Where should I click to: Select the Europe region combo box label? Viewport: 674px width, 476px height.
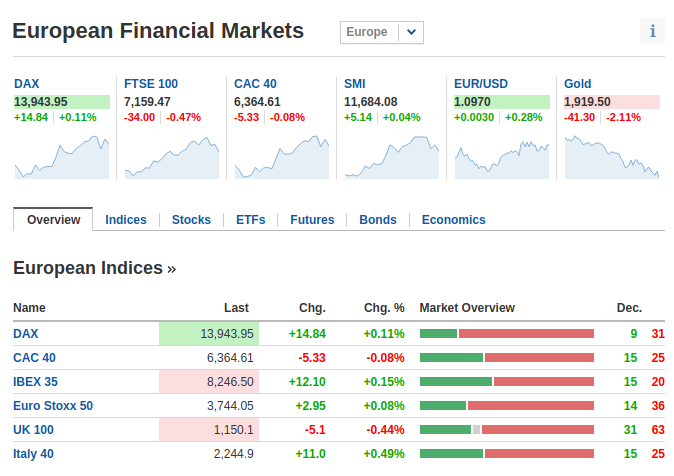click(367, 32)
